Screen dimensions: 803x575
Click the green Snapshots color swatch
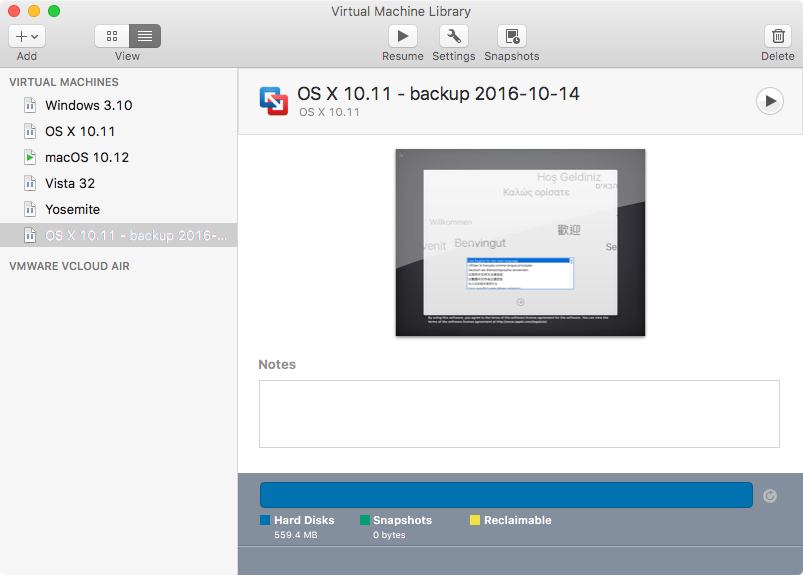(x=365, y=520)
